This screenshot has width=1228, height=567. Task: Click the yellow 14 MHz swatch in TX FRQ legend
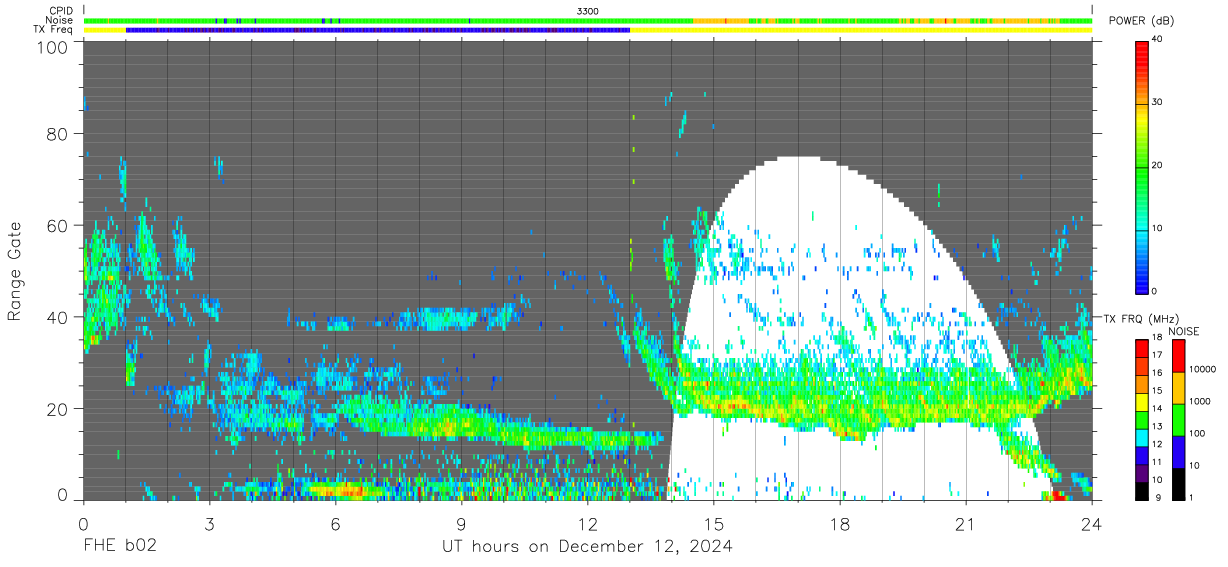click(x=1143, y=402)
